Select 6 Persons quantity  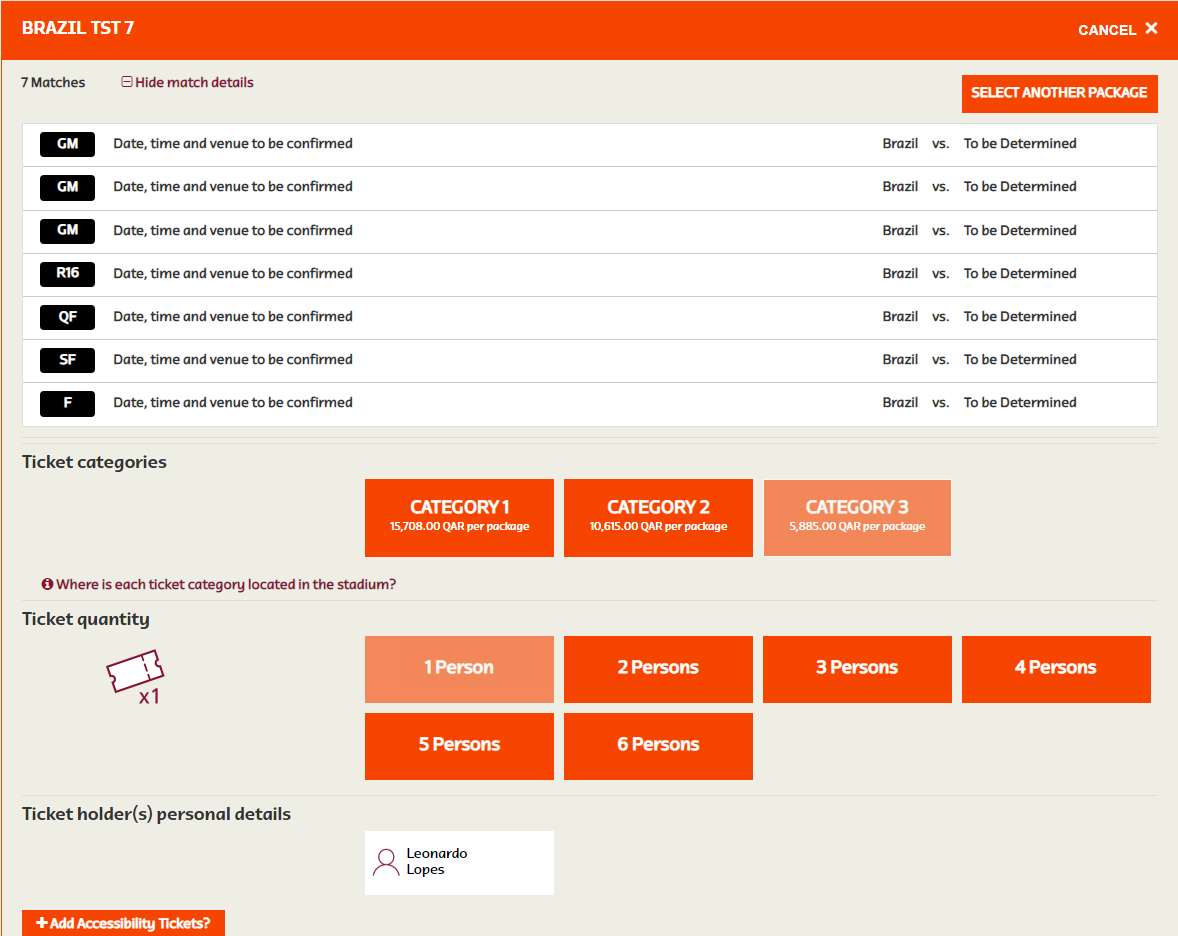click(658, 746)
